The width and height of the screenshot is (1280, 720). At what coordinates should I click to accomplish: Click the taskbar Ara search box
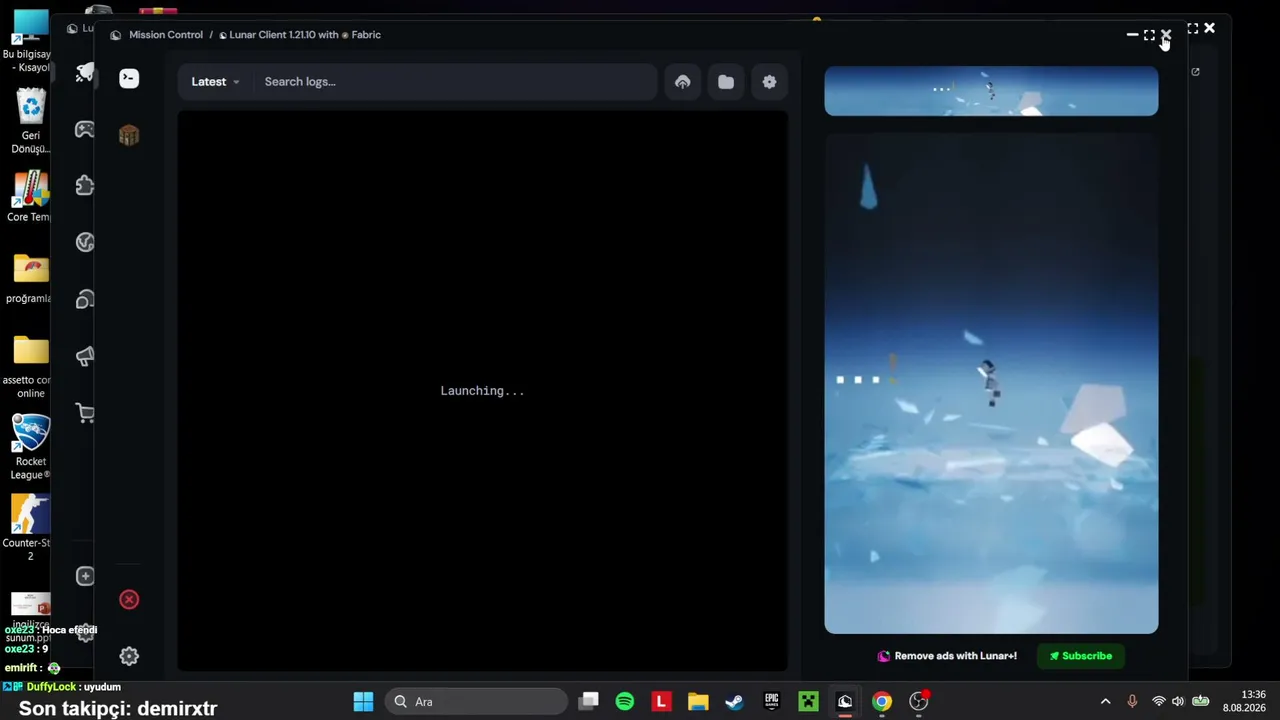tap(476, 702)
